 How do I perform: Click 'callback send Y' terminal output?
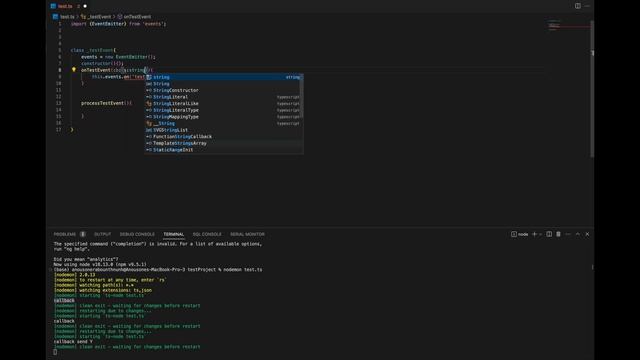tap(73, 342)
